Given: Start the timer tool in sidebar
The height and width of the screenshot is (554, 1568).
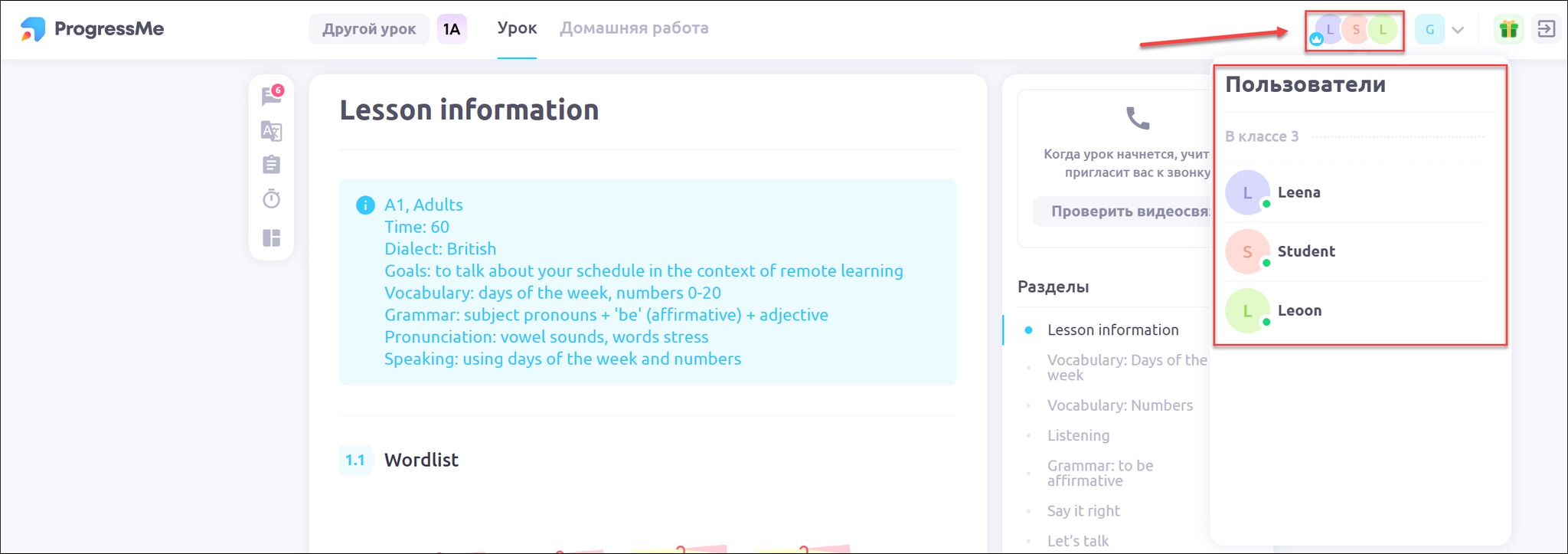Looking at the screenshot, I should click(x=272, y=199).
